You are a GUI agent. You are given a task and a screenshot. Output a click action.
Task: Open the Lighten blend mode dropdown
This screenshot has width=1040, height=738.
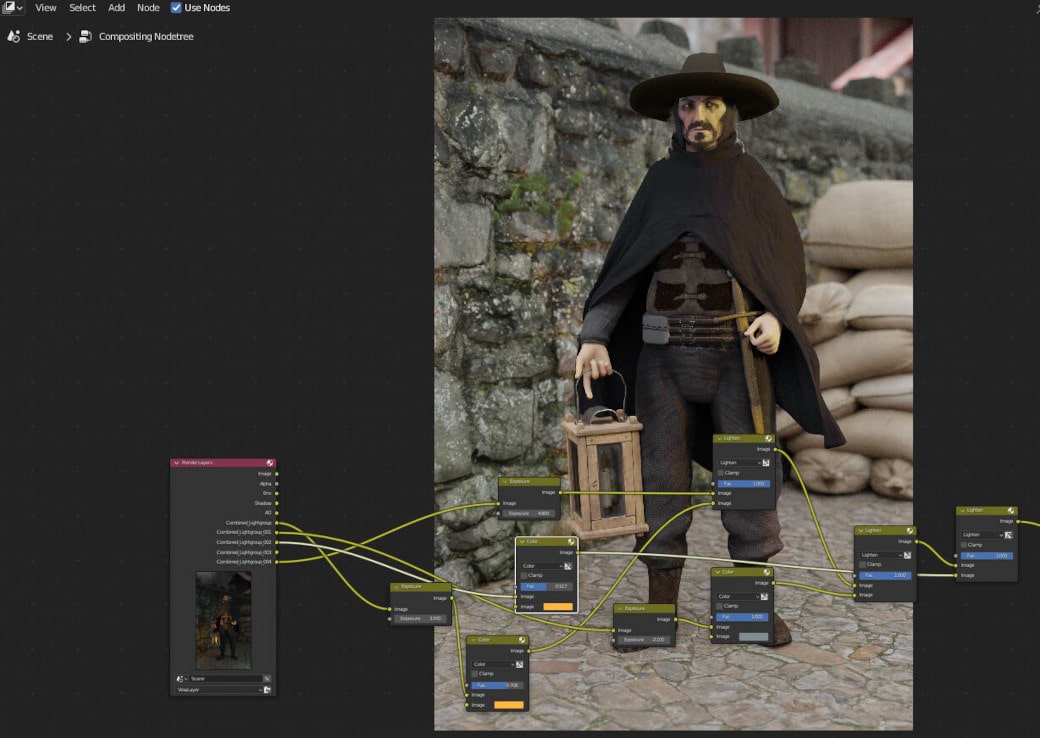(x=740, y=460)
